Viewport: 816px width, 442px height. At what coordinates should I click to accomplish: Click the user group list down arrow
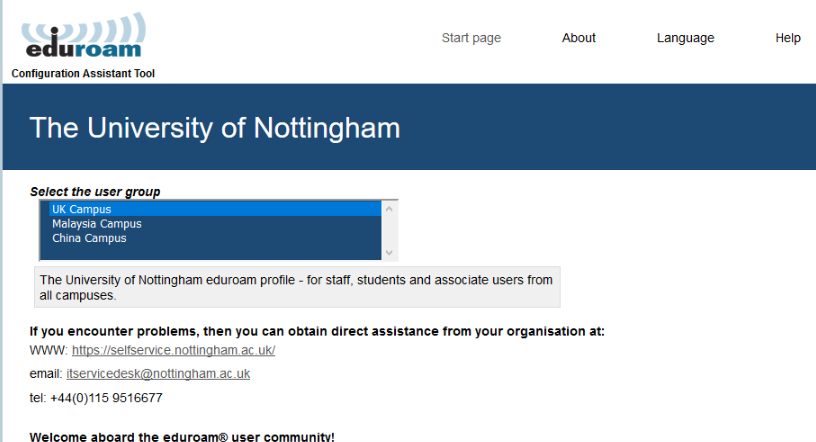389,253
